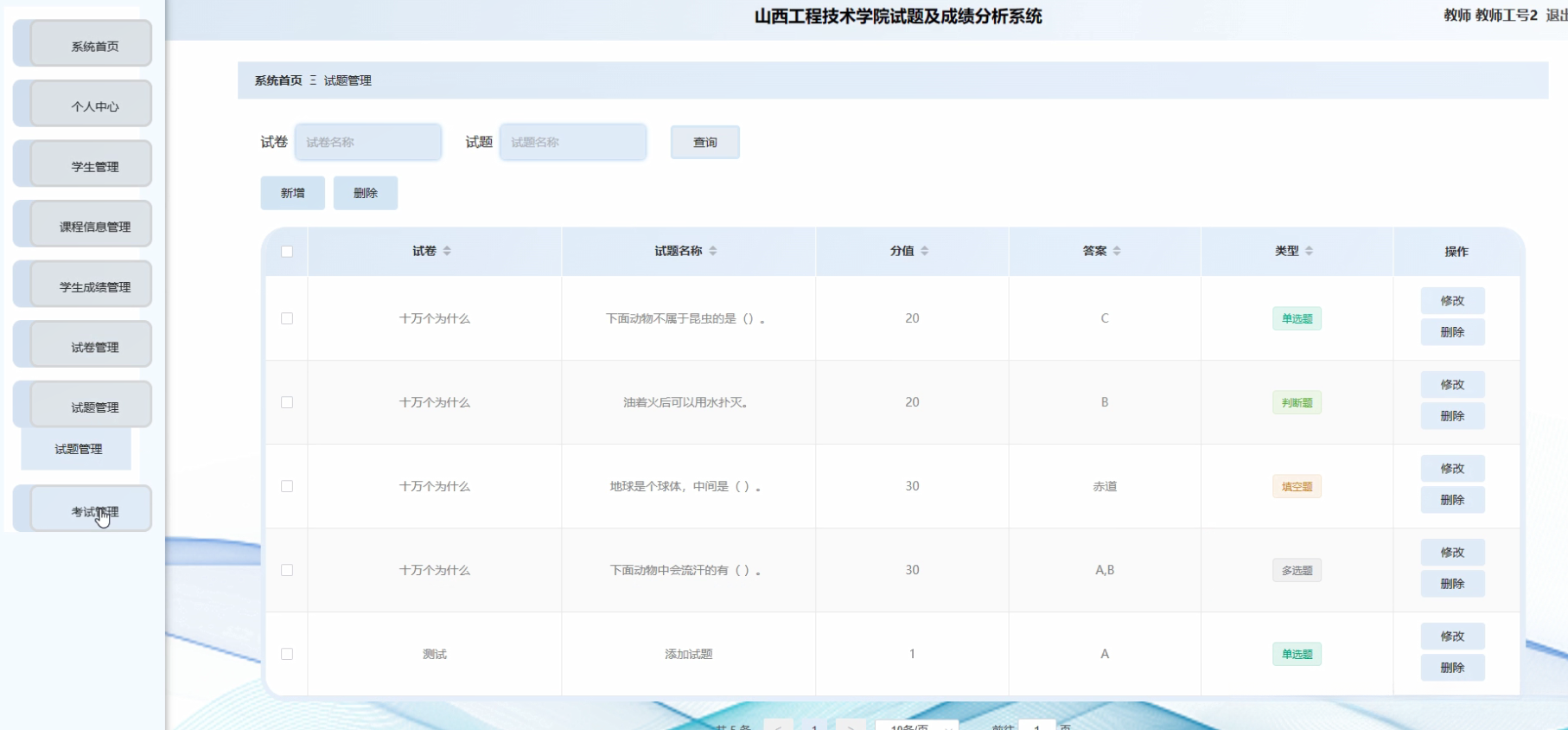Click the system title 山西工程技术学院试题及成绩分析系统
1568x730 pixels.
(898, 16)
